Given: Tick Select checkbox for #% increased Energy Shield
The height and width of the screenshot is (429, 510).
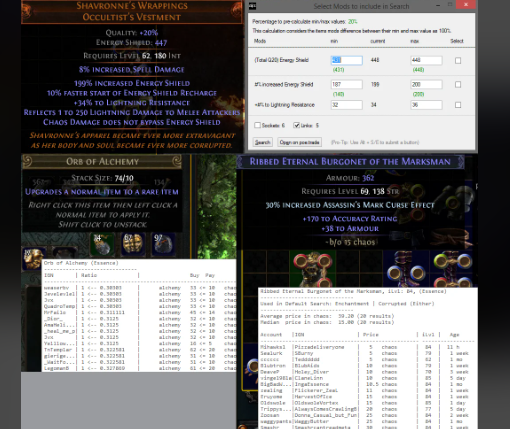Looking at the screenshot, I should pos(458,85).
